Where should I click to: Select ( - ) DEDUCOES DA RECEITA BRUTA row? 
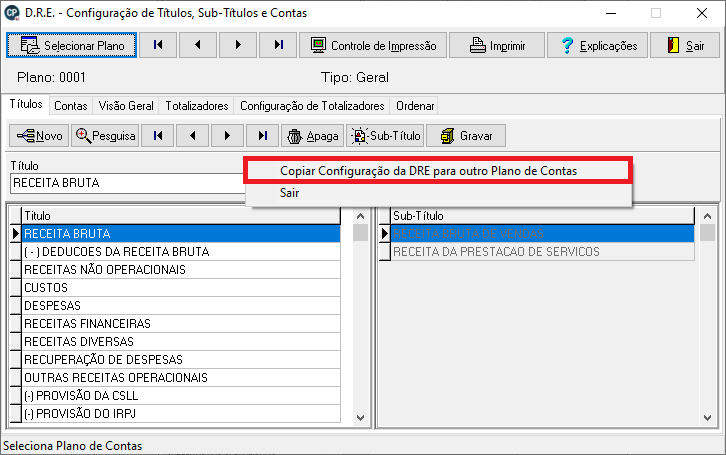click(x=181, y=252)
